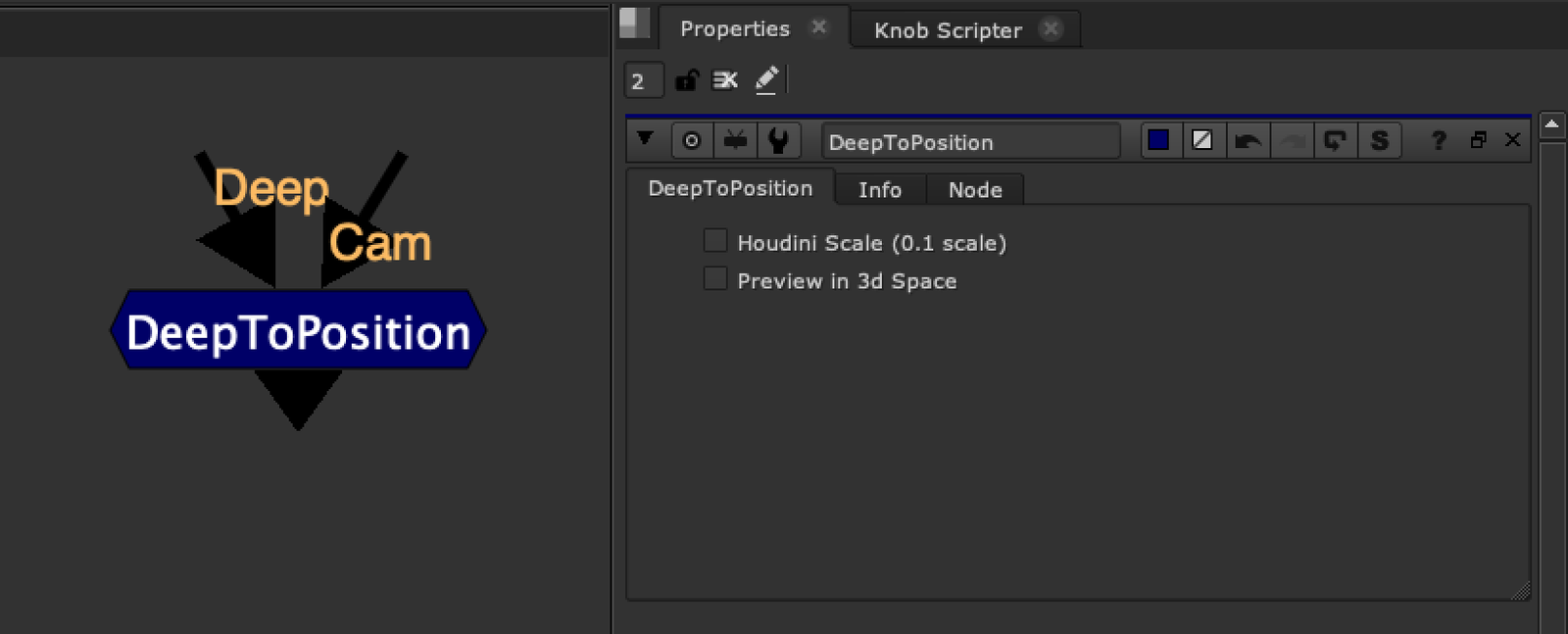This screenshot has height=634, width=1568.
Task: Open node help with question mark icon
Action: tap(1439, 140)
